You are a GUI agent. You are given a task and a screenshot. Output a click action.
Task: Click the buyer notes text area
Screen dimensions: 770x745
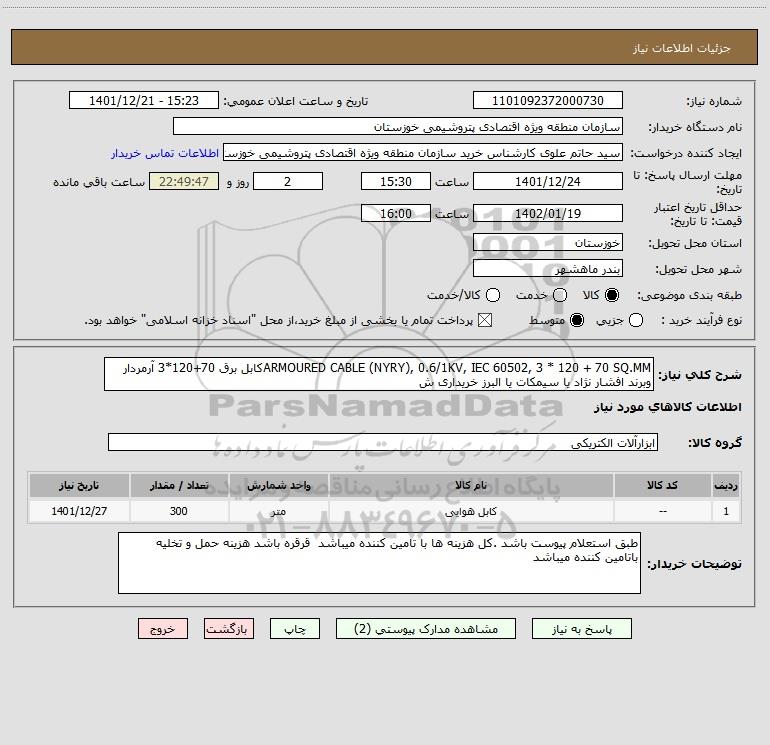380,563
